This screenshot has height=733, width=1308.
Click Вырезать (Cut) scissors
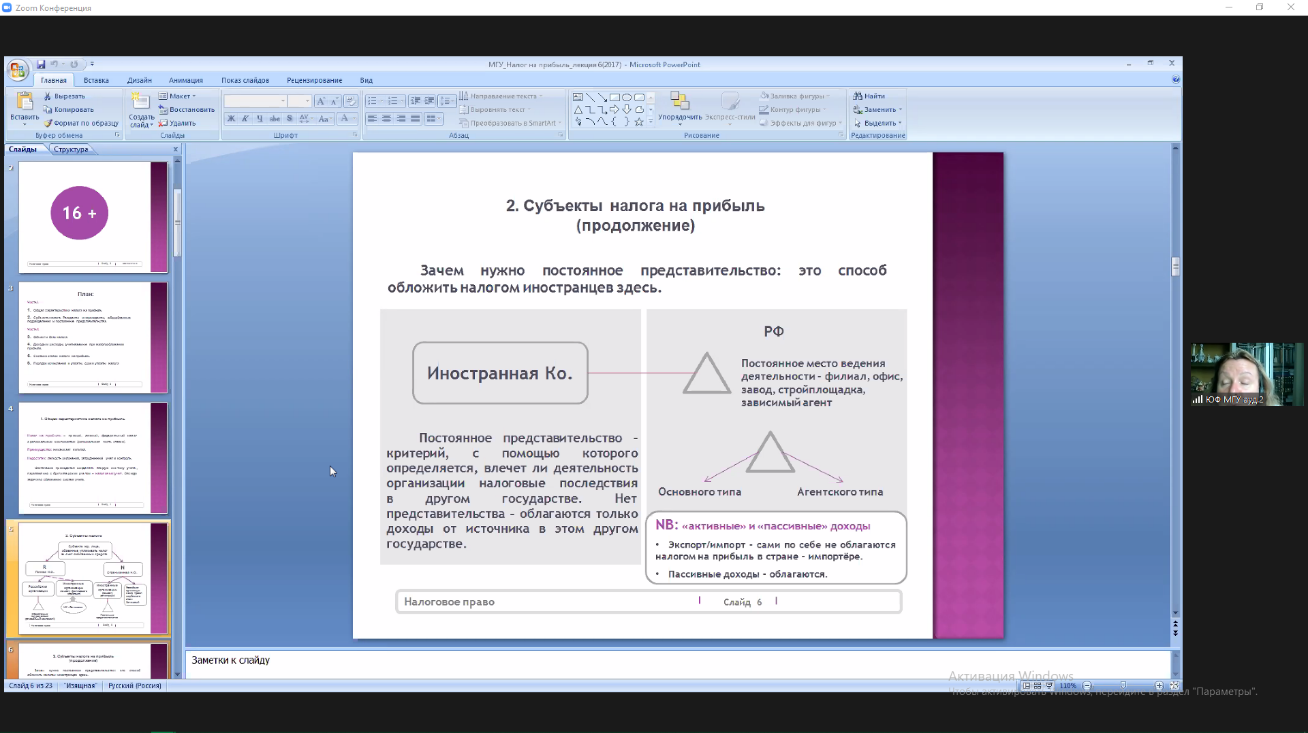(63, 96)
